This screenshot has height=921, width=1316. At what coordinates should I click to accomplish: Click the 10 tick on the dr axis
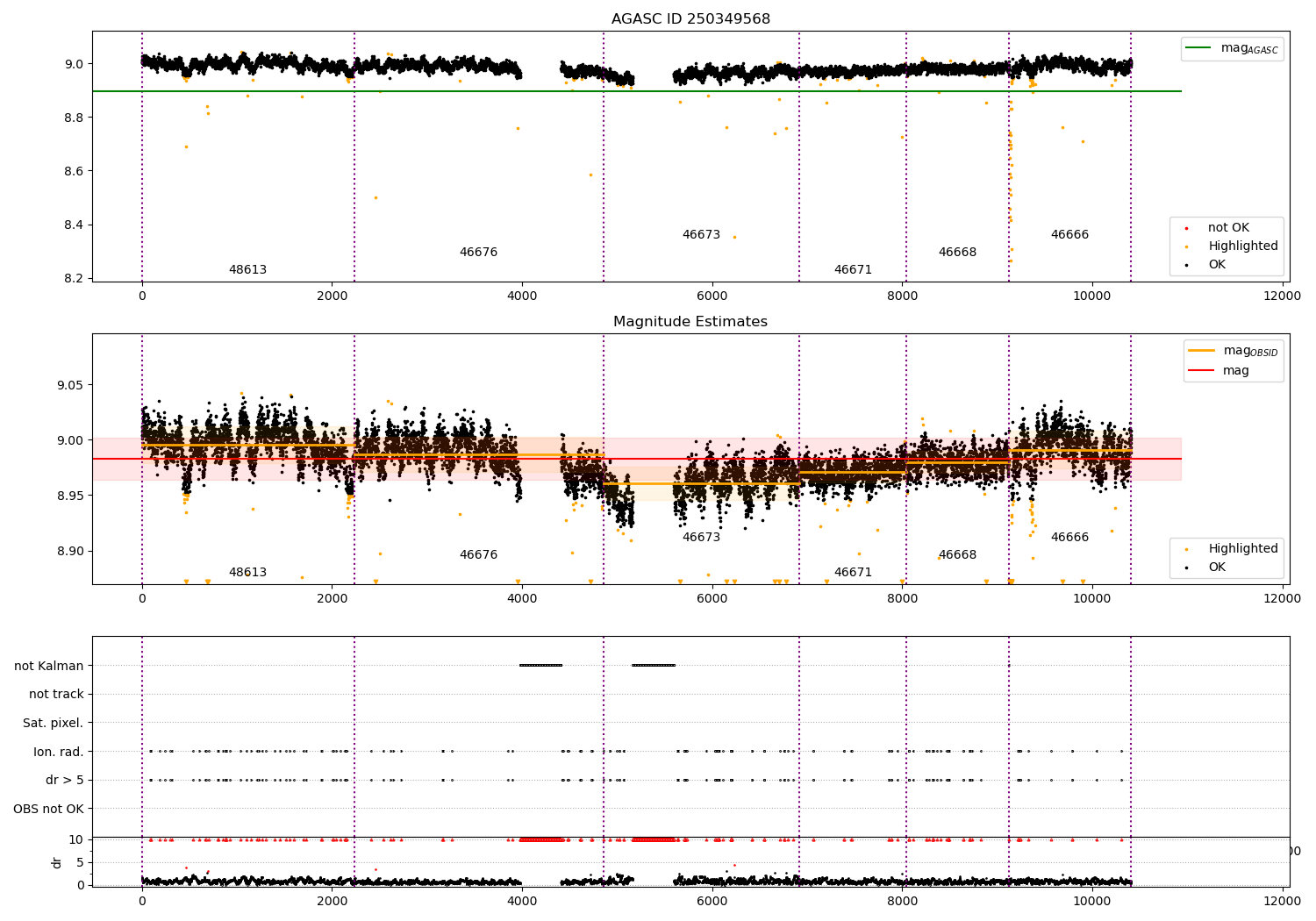click(x=77, y=840)
